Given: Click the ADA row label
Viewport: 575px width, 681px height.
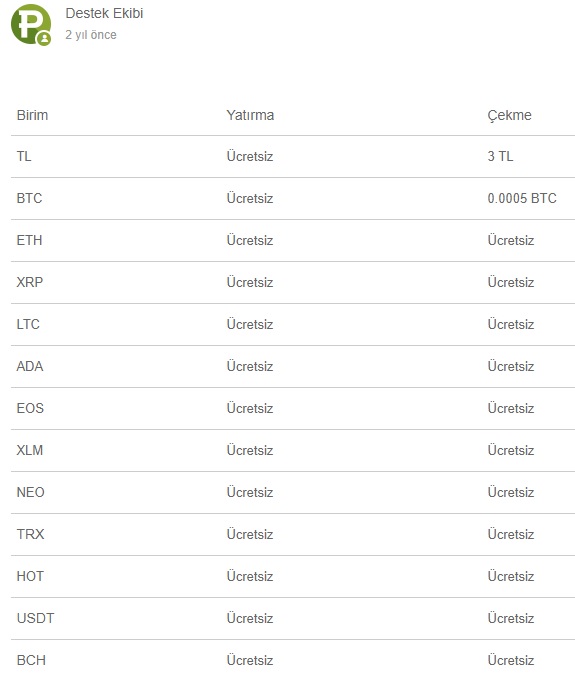Looking at the screenshot, I should (30, 366).
